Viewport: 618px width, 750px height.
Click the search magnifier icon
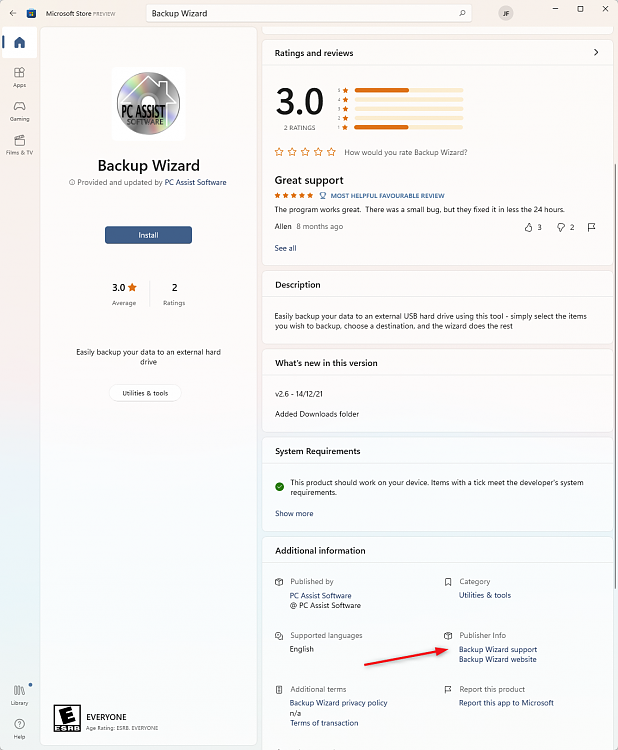point(462,13)
